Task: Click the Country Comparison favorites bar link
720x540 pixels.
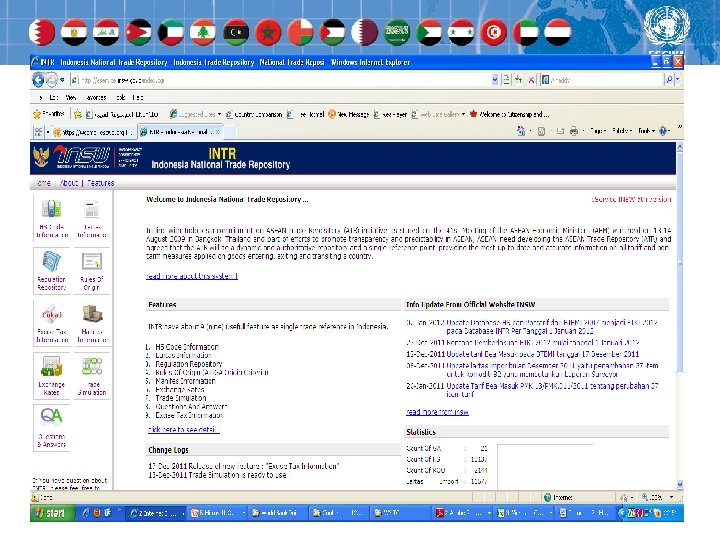Action: point(253,114)
